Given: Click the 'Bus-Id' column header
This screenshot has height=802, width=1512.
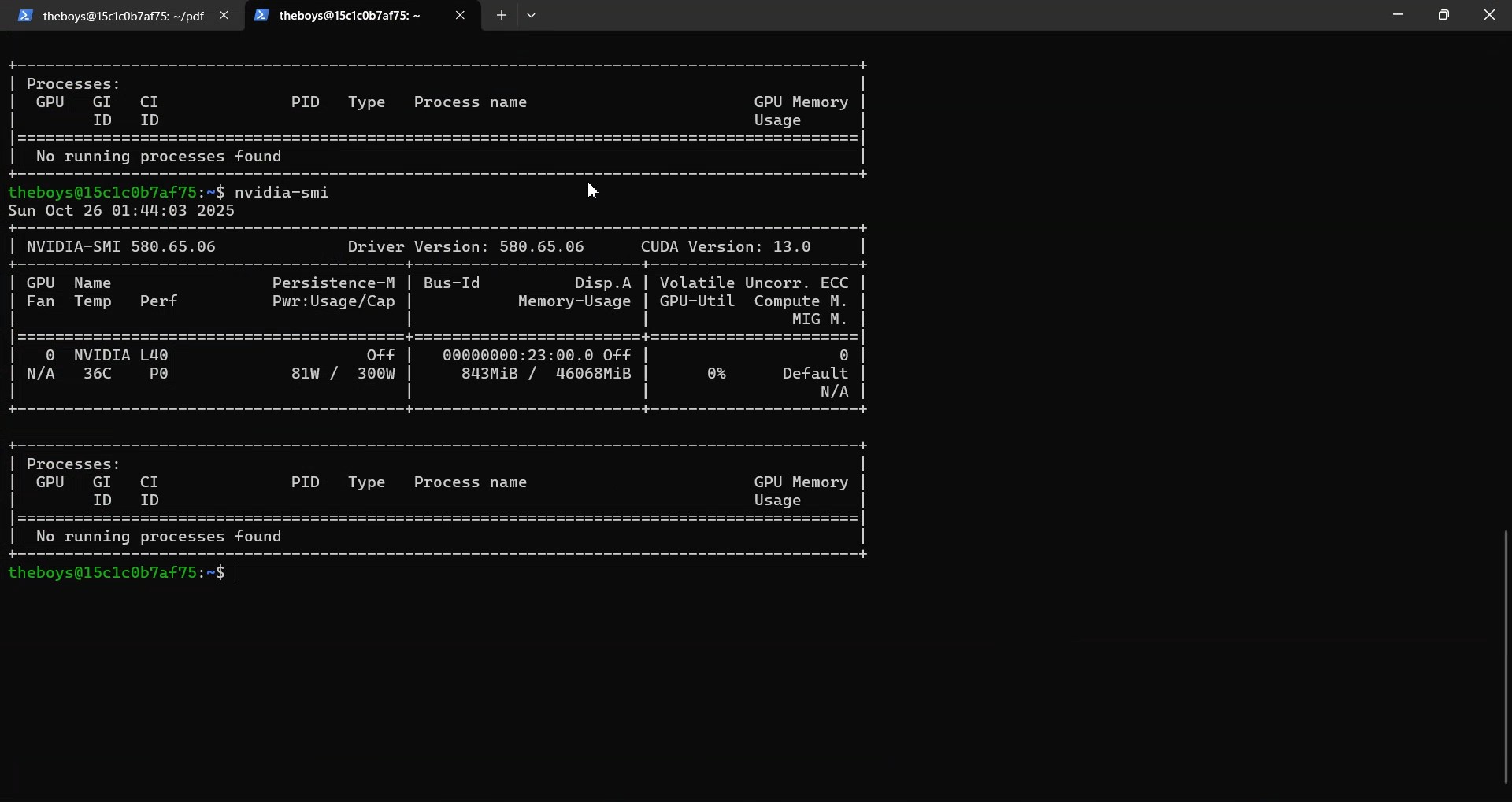Looking at the screenshot, I should (452, 283).
